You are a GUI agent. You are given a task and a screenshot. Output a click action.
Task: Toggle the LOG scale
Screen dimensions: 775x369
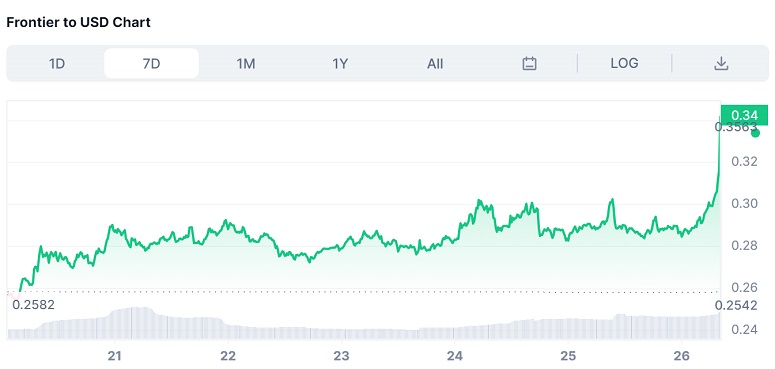tap(624, 63)
